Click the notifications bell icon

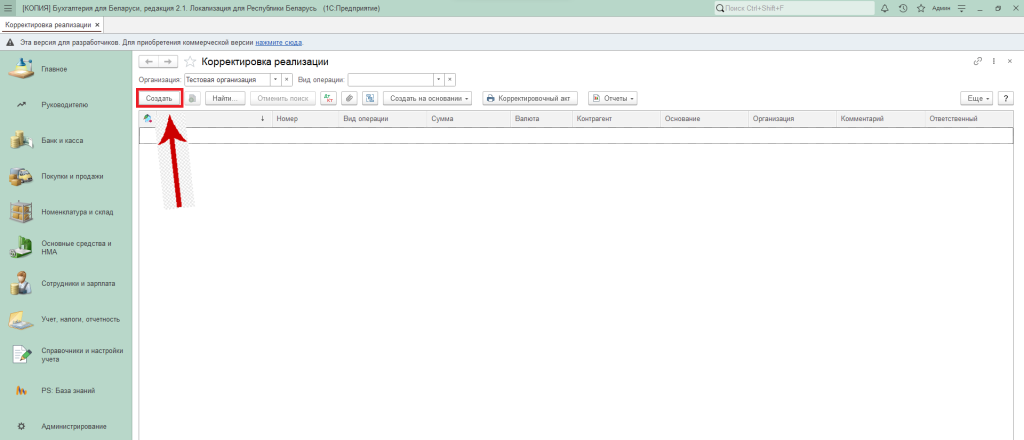[x=884, y=8]
